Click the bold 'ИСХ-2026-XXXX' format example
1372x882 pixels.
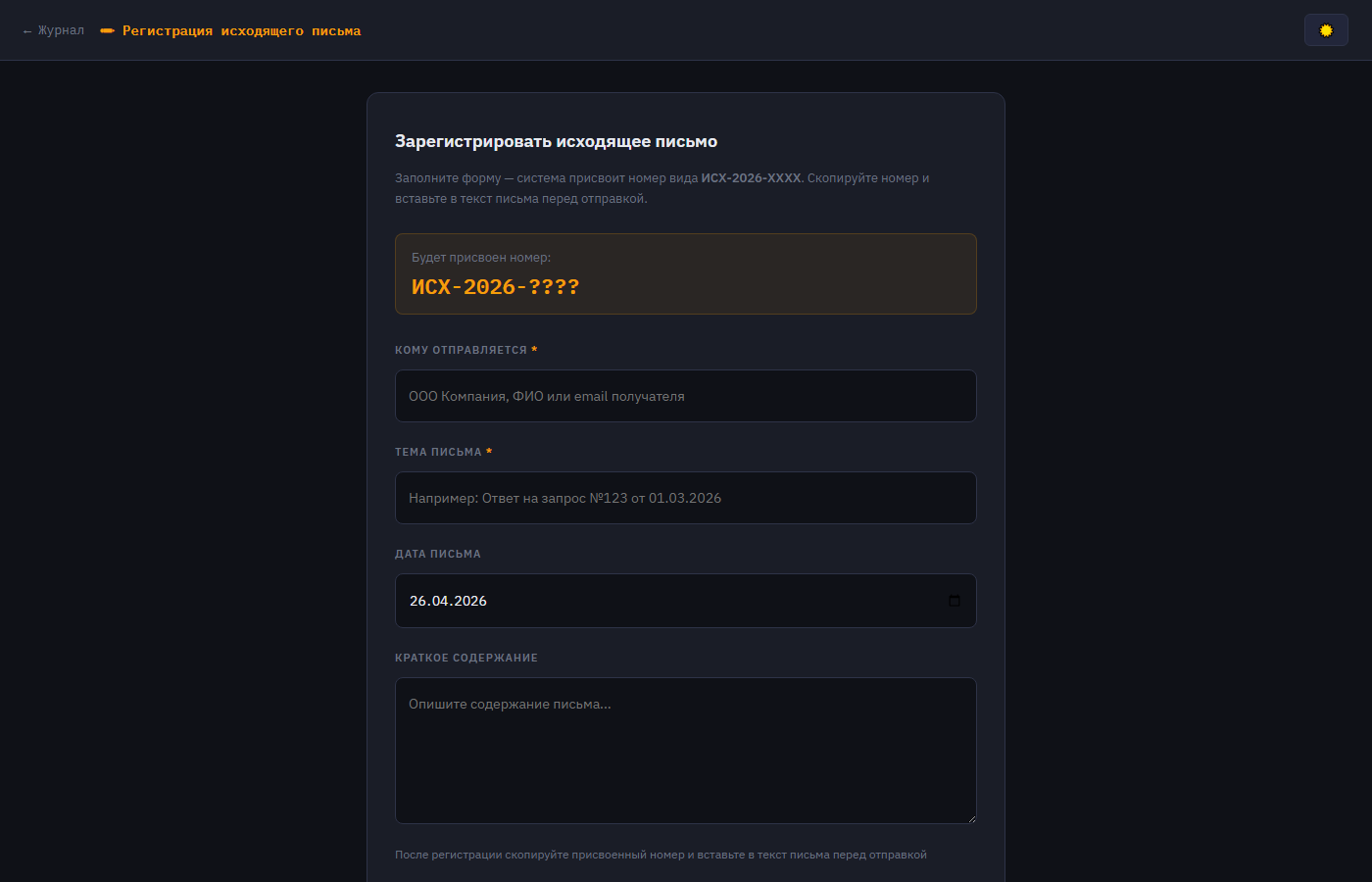[x=751, y=178]
